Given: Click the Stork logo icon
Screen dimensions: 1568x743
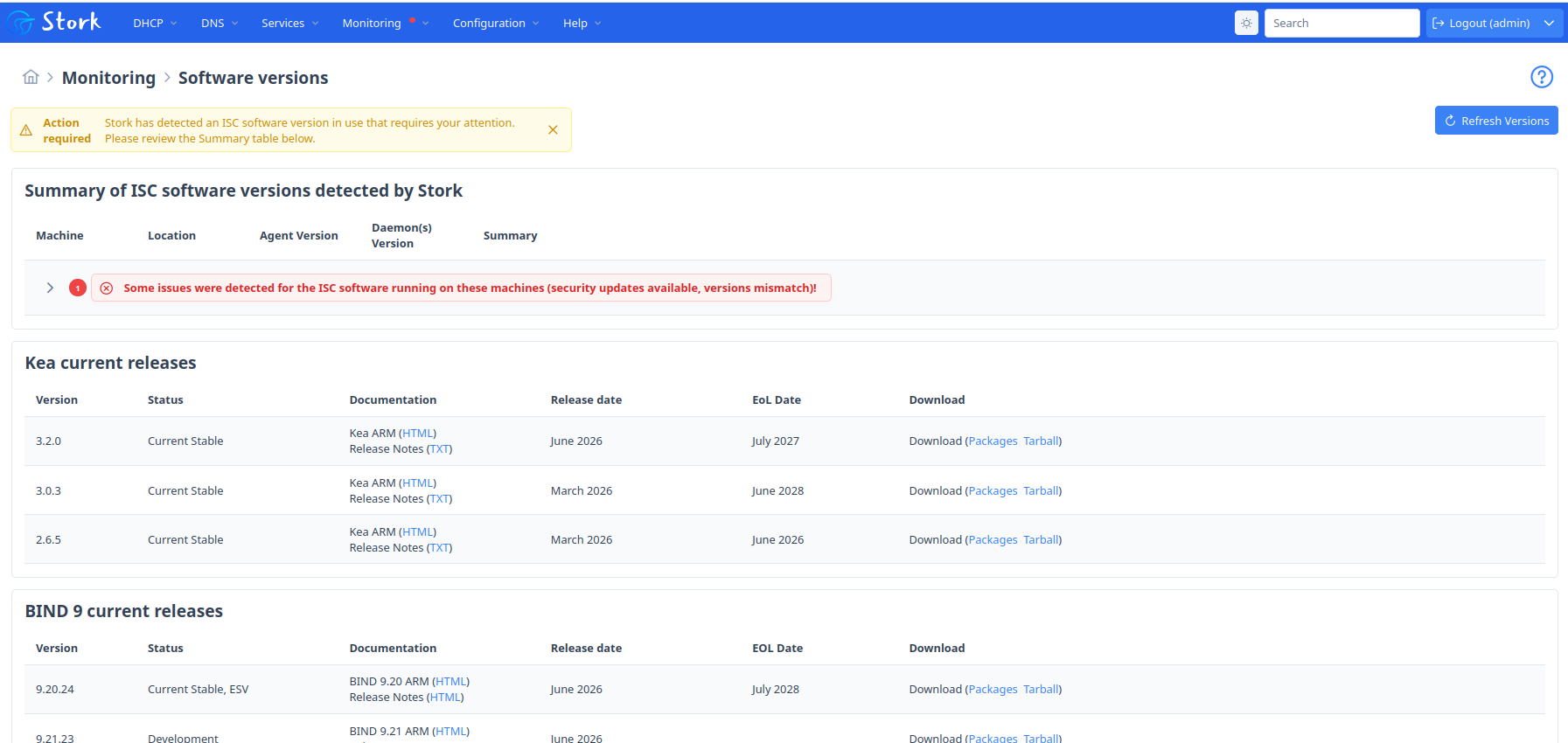Looking at the screenshot, I should coord(19,23).
